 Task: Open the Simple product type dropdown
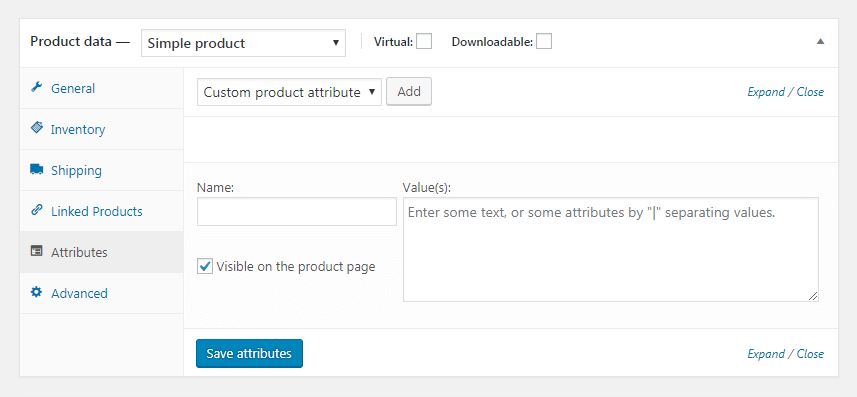click(243, 43)
